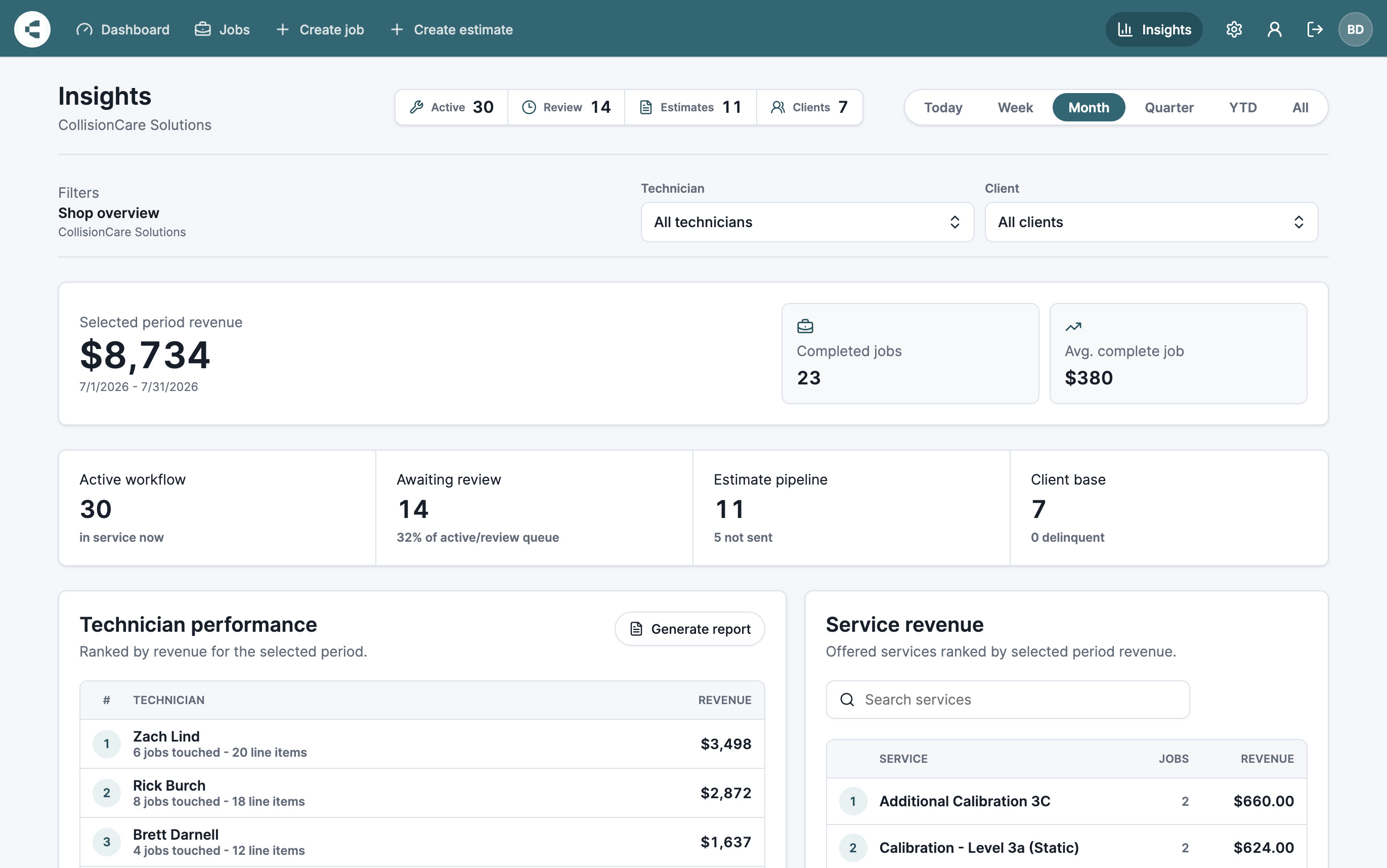This screenshot has width=1387, height=868.
Task: Open the BD avatar menu
Action: click(1356, 29)
